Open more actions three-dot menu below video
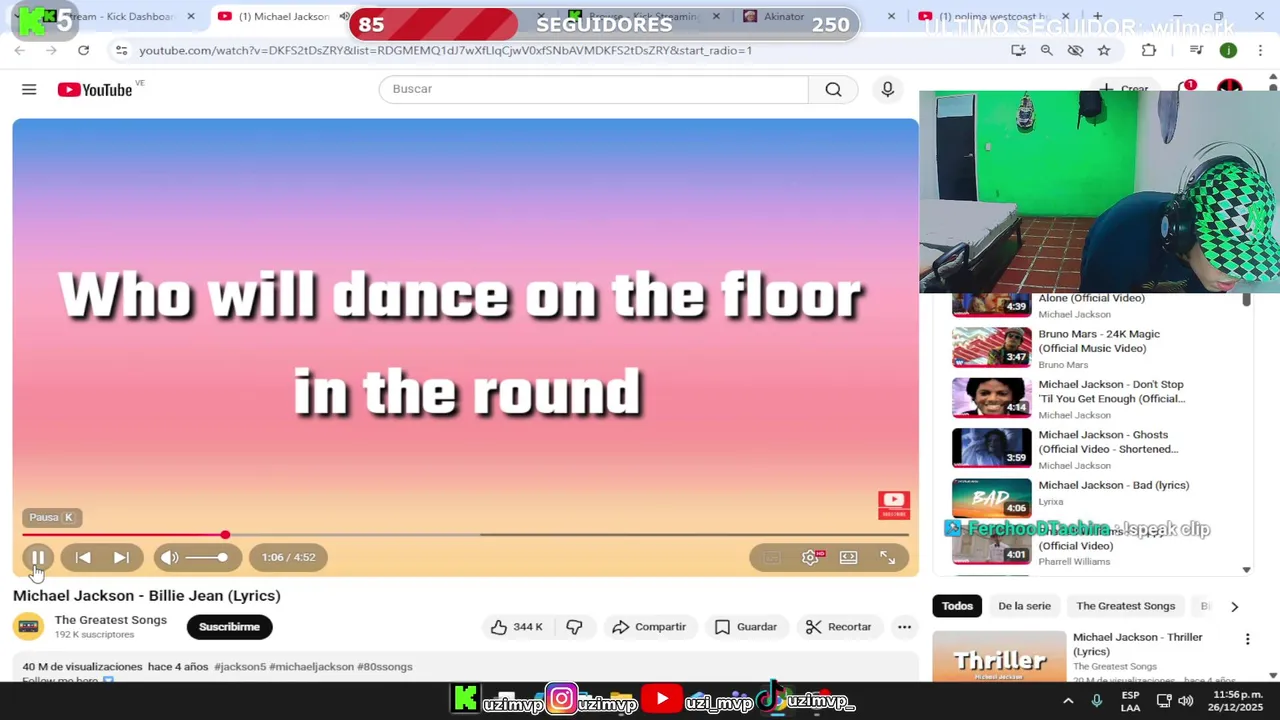 click(x=904, y=627)
